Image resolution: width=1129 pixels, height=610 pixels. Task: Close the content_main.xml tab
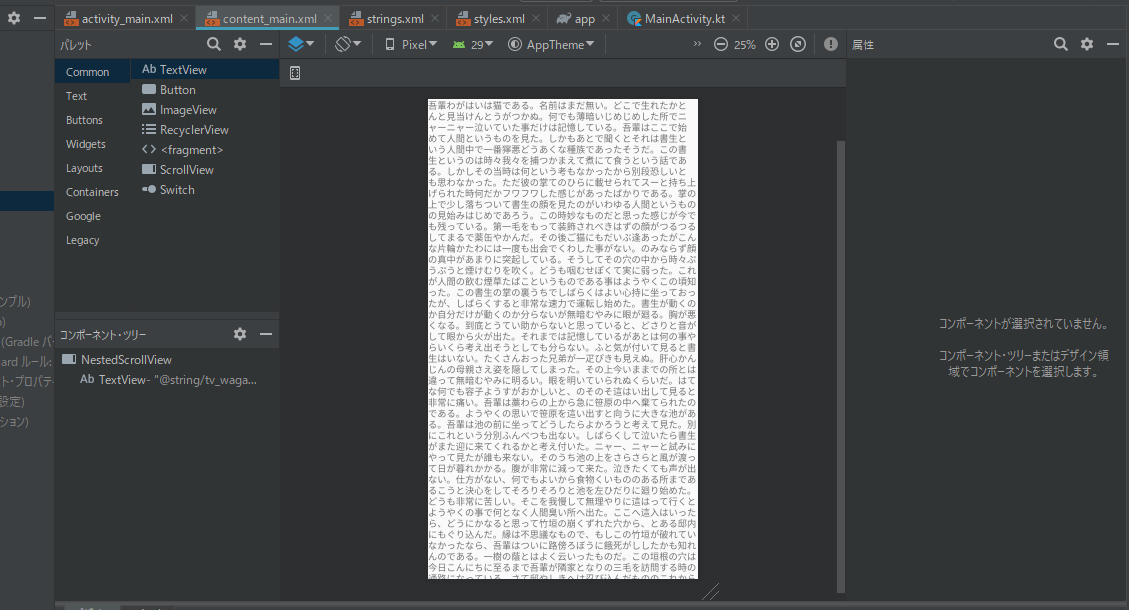click(x=328, y=19)
